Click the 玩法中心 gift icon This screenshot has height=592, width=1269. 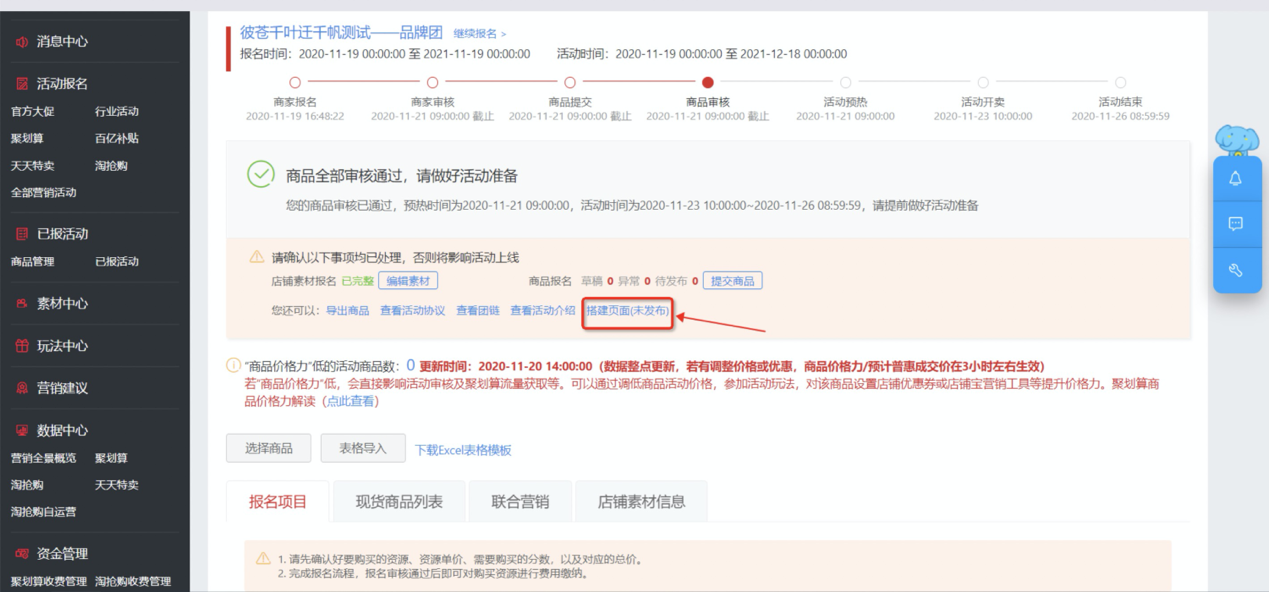click(x=22, y=346)
